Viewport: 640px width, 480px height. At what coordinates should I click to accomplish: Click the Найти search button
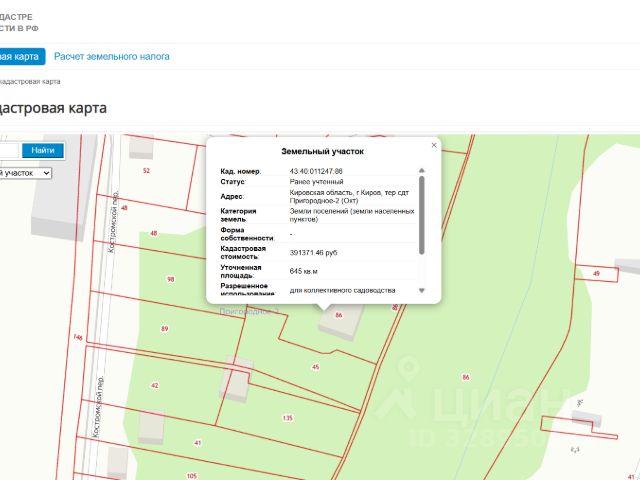[x=43, y=150]
